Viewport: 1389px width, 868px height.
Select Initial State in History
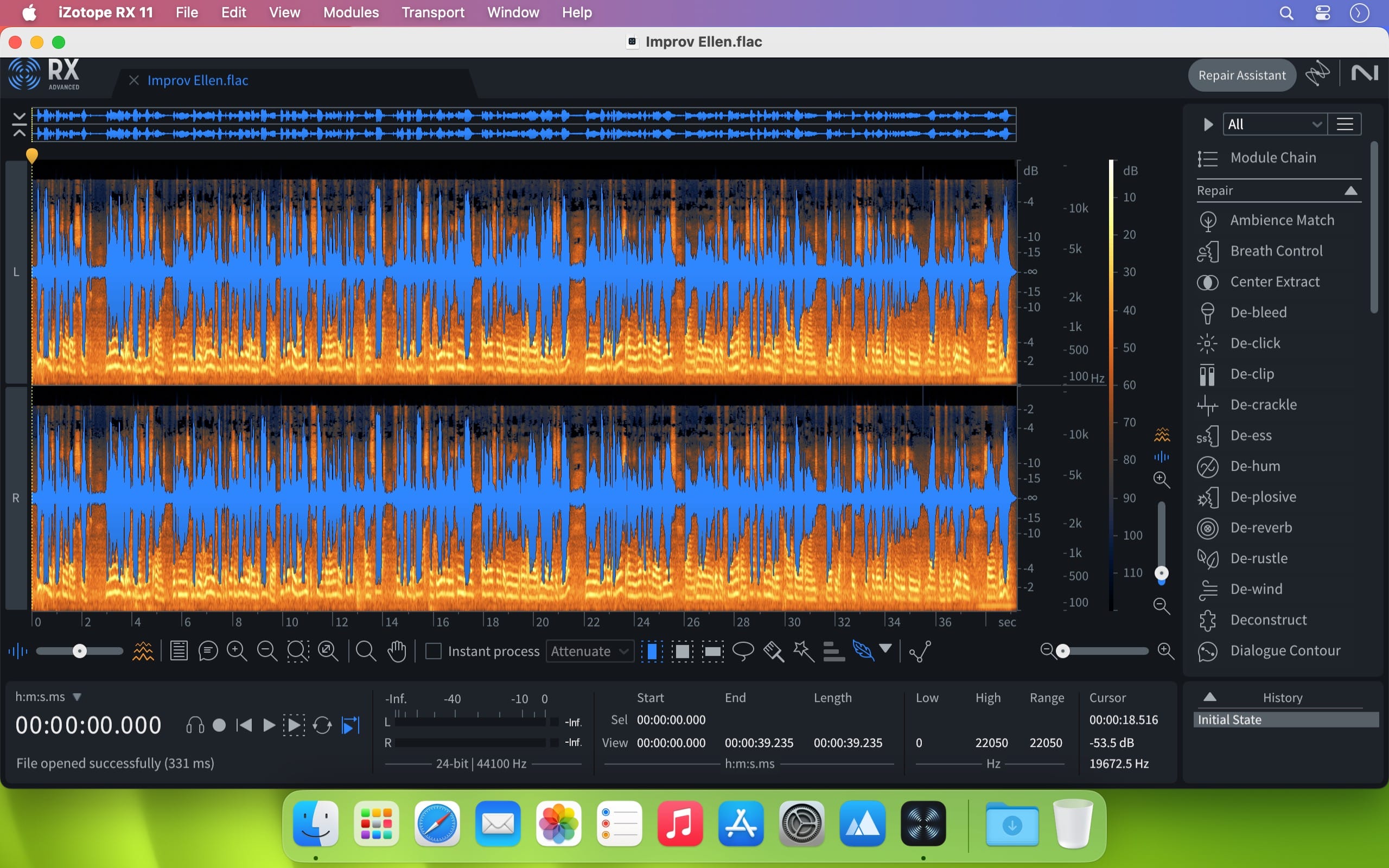click(1286, 720)
